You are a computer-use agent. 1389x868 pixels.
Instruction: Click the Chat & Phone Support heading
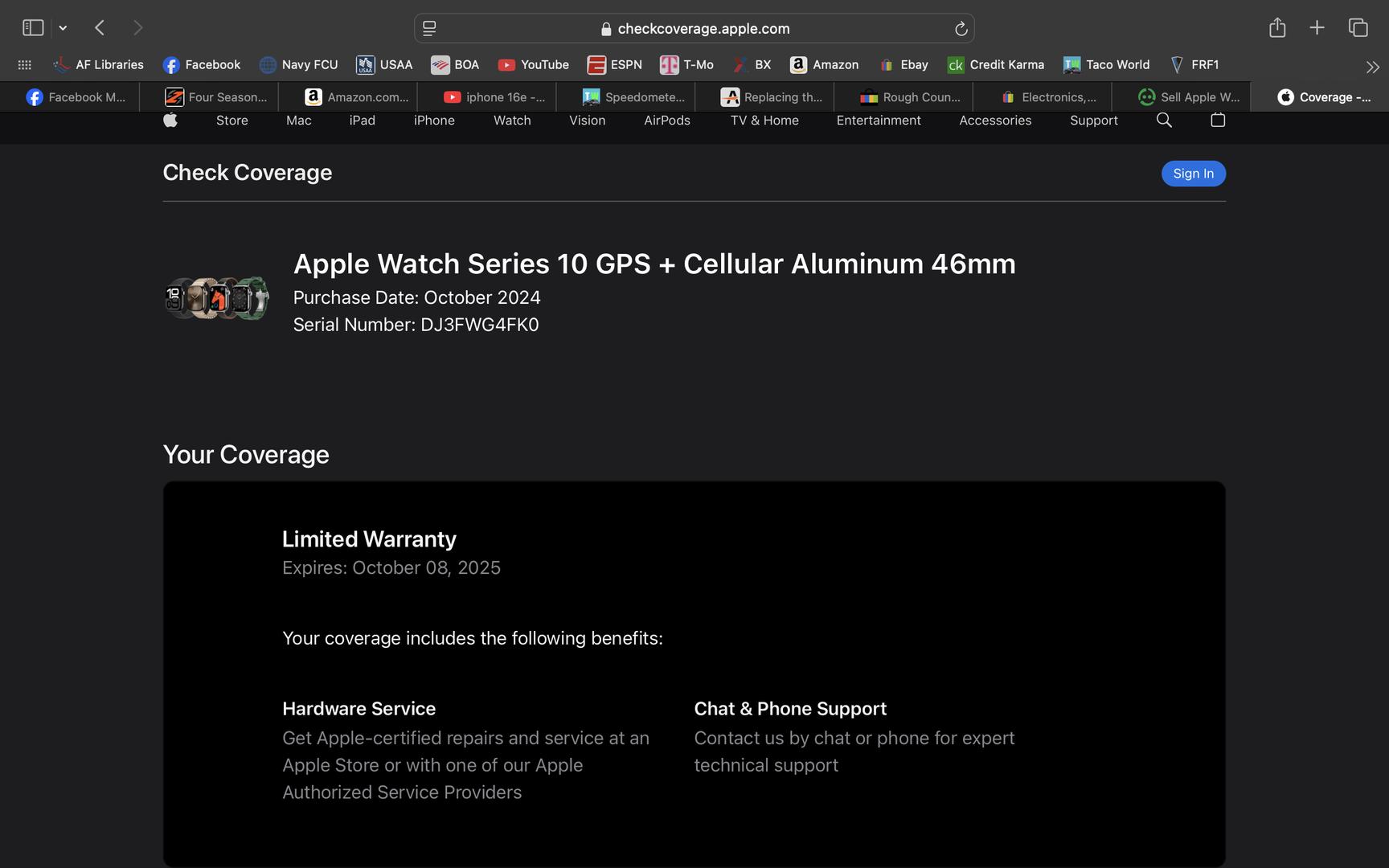coord(790,709)
